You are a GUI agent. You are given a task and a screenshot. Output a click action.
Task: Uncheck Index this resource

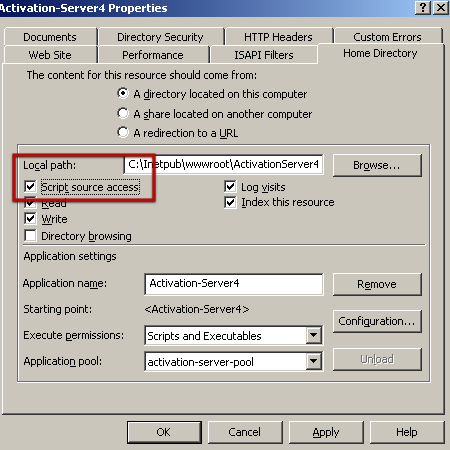[x=230, y=202]
